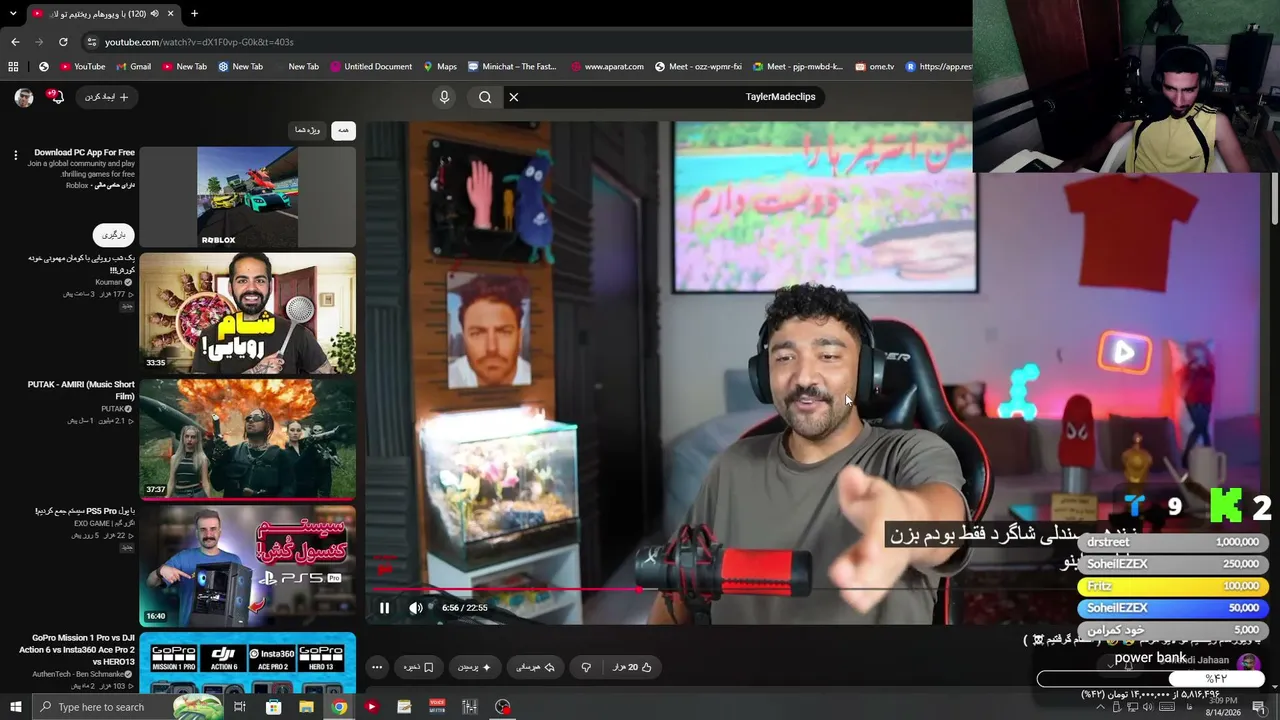Open the audio mixer taskbar icon
The image size is (1280, 720).
click(x=470, y=707)
